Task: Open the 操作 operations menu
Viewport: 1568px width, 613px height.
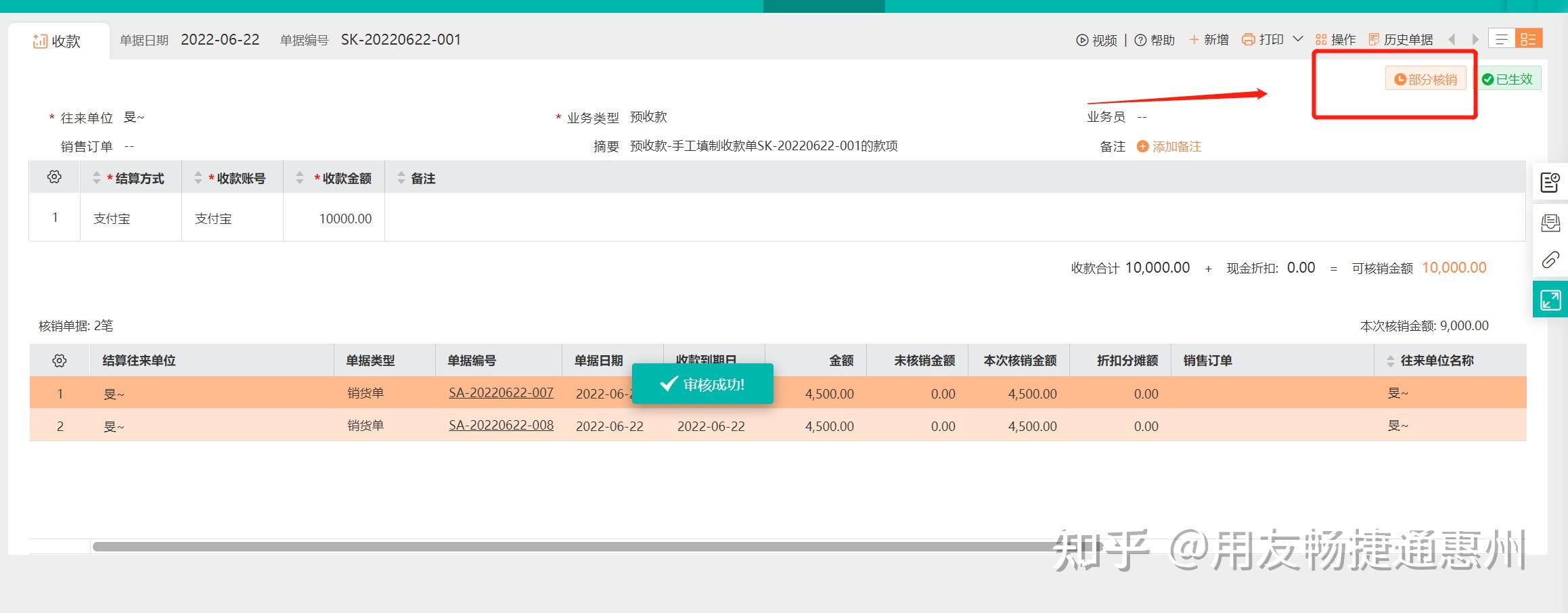Action: coord(1335,40)
